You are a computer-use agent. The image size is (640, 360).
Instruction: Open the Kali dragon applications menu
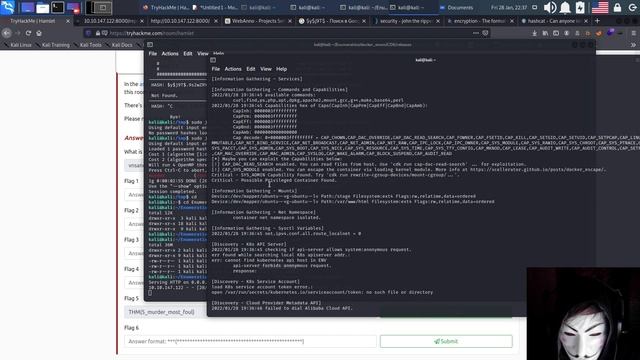point(8,7)
